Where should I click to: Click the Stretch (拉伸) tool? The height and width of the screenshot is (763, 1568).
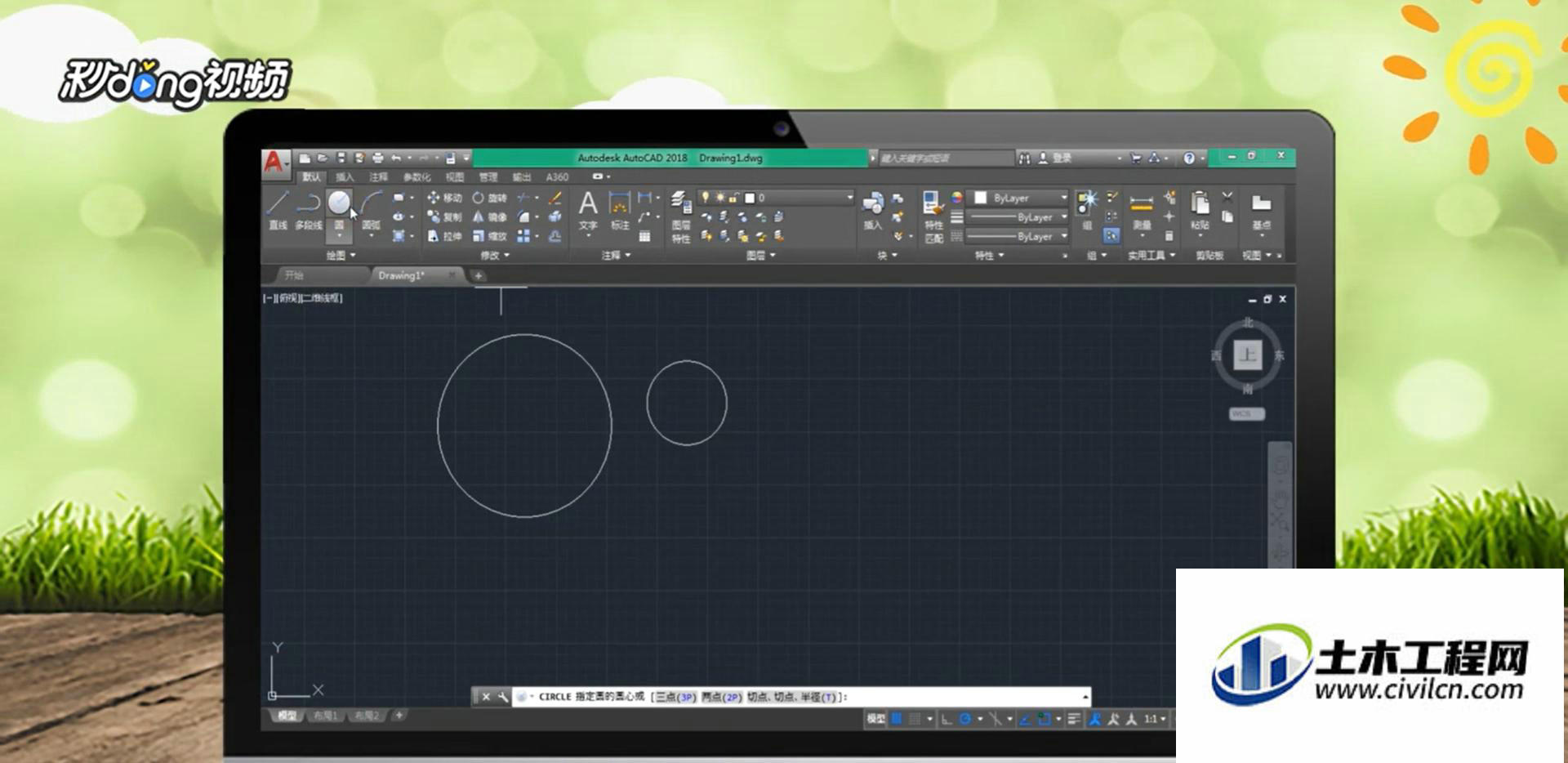coord(445,236)
